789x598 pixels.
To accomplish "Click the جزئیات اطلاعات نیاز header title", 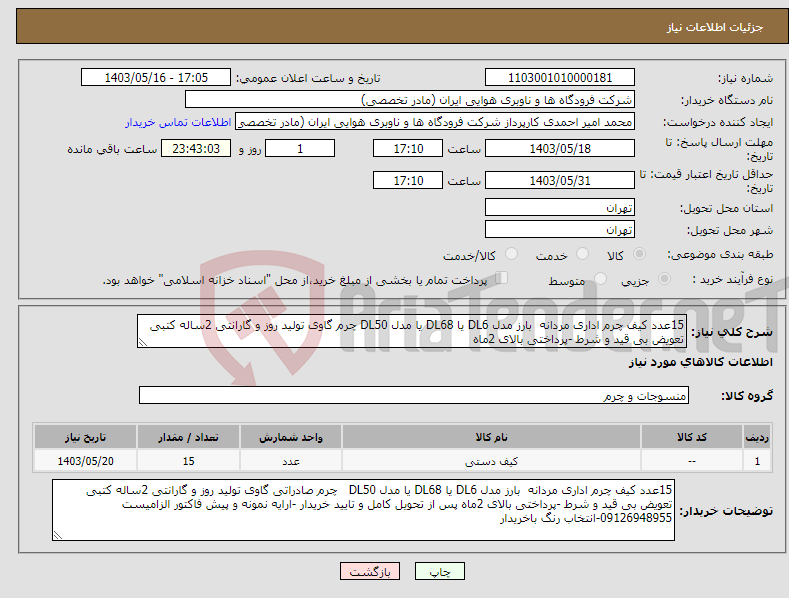I will pyautogui.click(x=715, y=27).
